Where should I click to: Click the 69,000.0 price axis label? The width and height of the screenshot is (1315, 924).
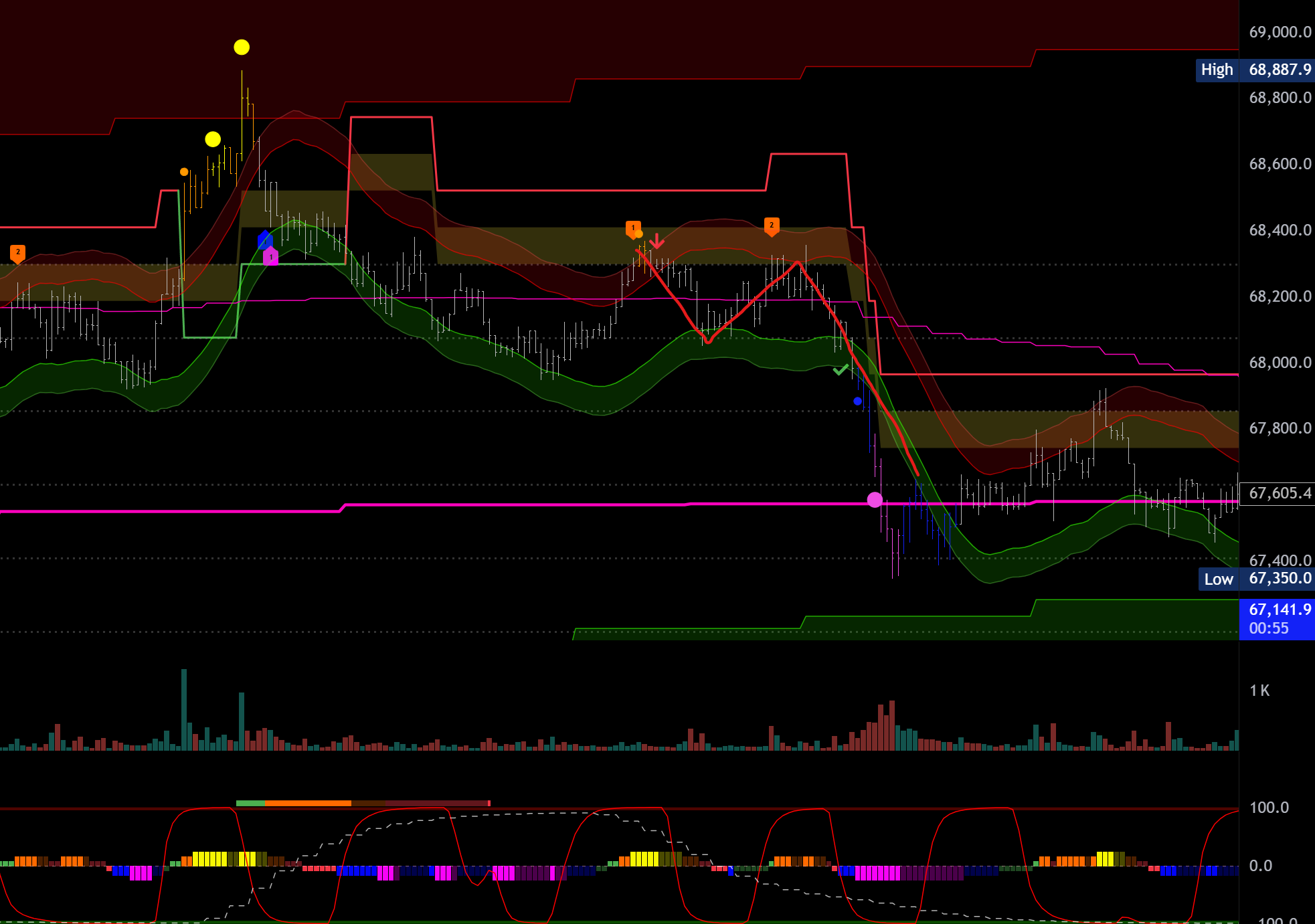point(1280,32)
